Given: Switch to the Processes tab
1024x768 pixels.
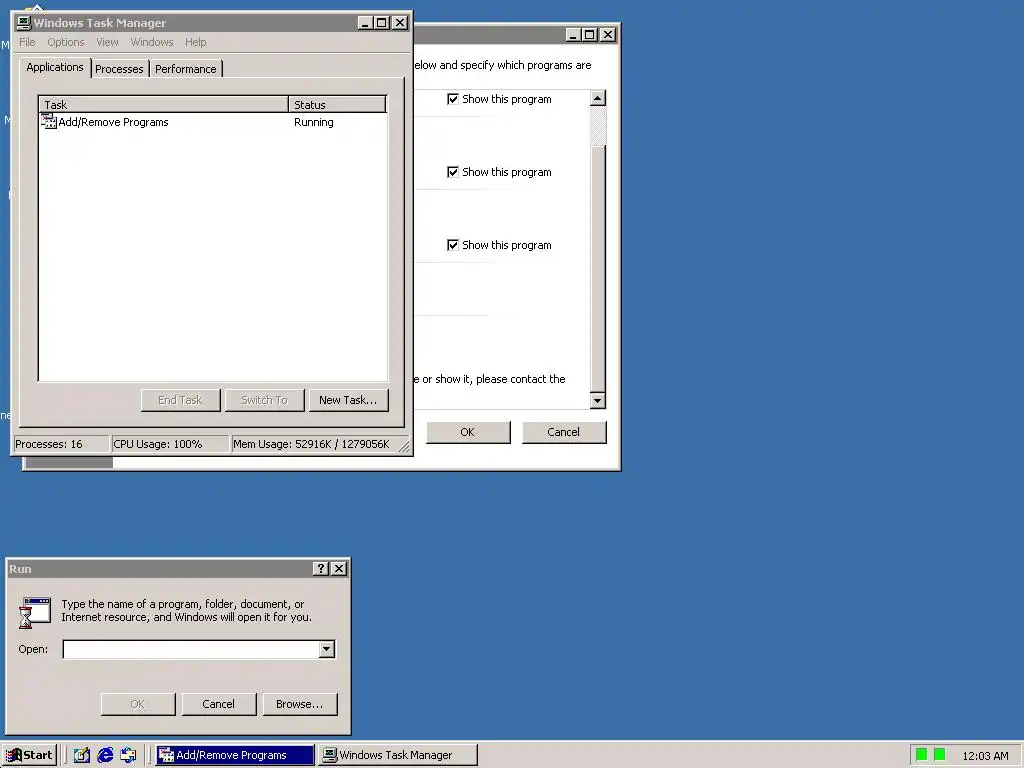Looking at the screenshot, I should pyautogui.click(x=119, y=69).
